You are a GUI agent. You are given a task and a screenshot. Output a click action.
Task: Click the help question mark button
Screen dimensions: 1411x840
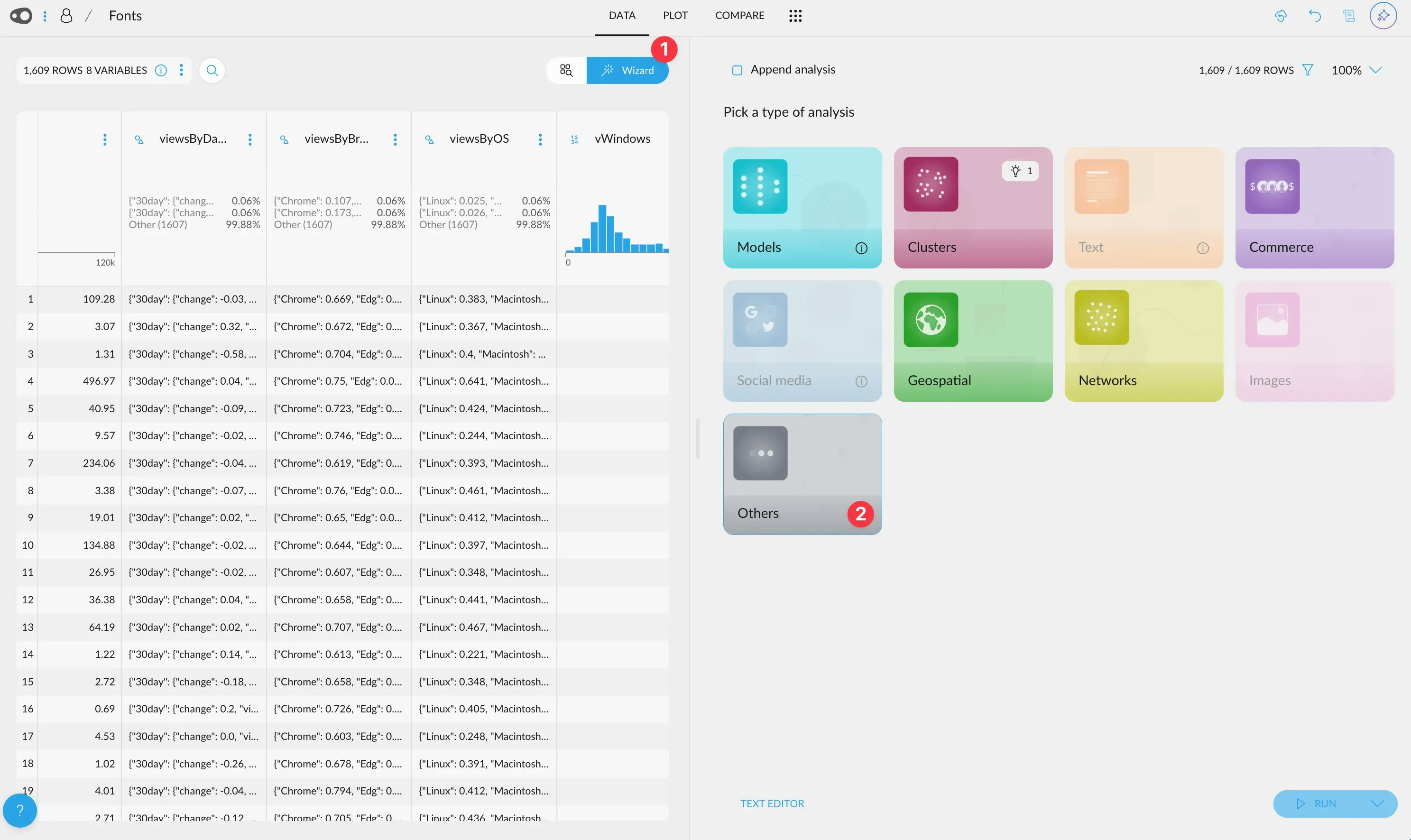click(20, 810)
